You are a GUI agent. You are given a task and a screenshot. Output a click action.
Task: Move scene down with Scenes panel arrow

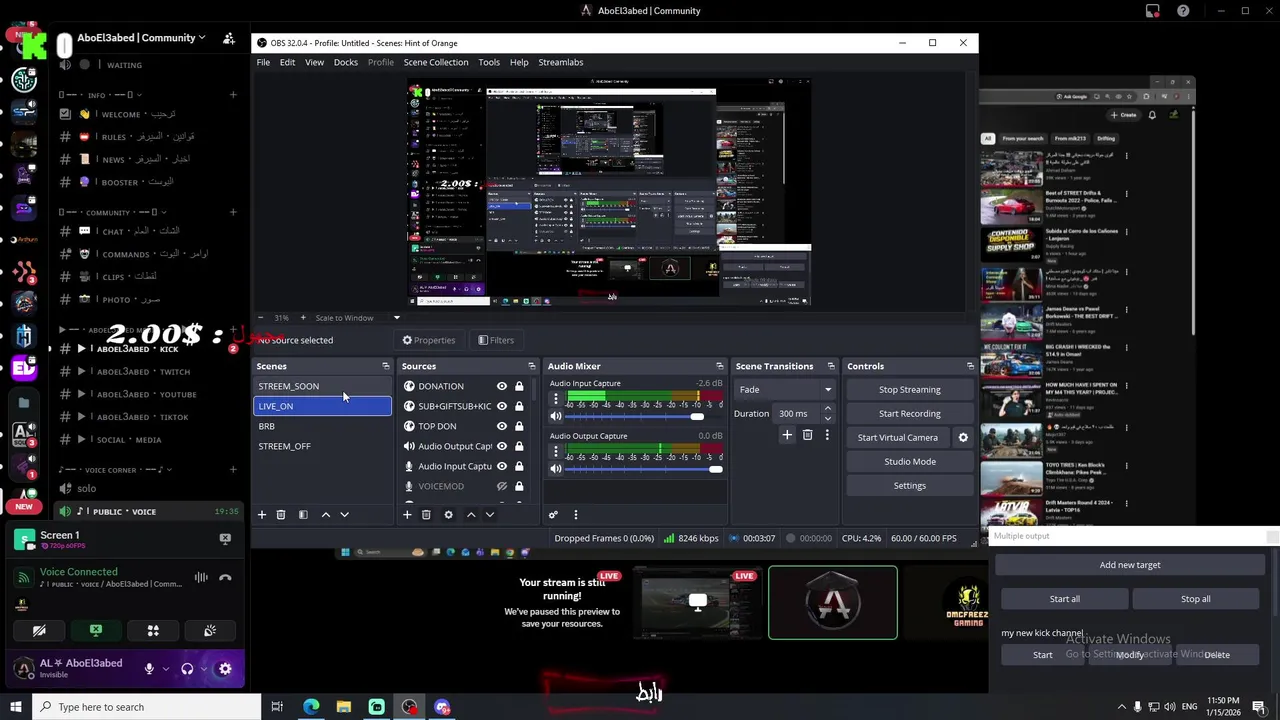point(344,514)
